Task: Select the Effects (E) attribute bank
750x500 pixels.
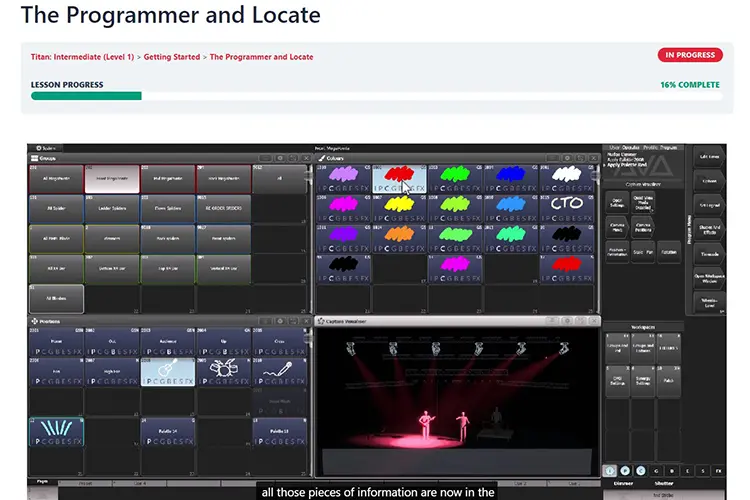Action: (687, 471)
